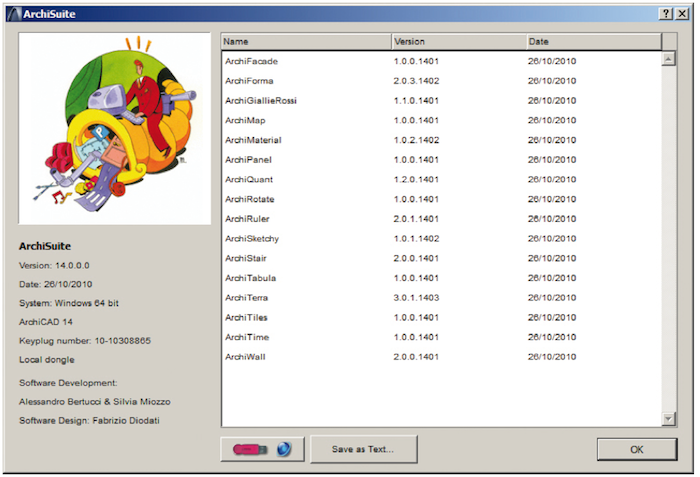This screenshot has height=477, width=700.
Task: Select the ArchiRuler row
Action: (441, 219)
